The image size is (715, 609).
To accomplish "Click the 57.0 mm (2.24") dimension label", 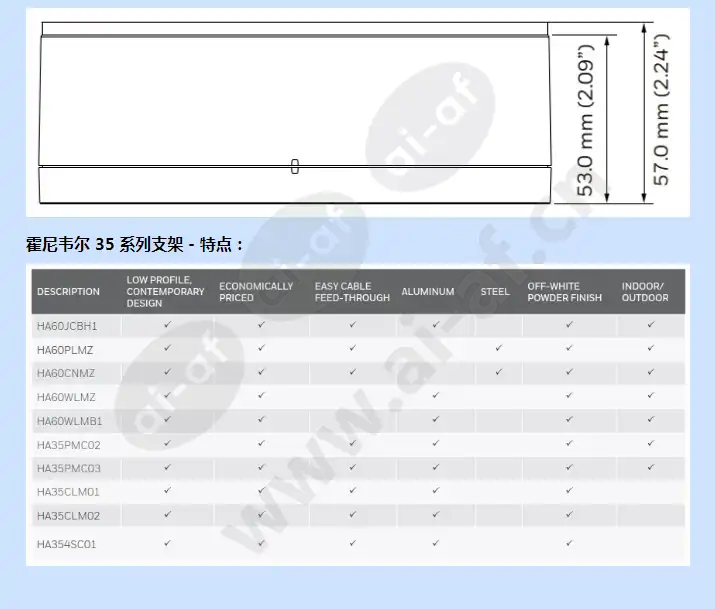I will tap(662, 110).
